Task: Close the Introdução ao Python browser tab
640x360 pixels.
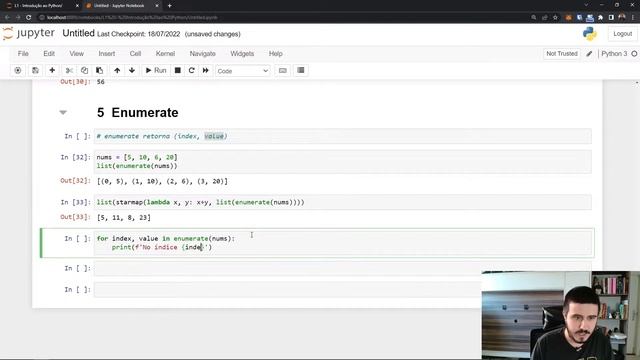Action: [x=77, y=6]
